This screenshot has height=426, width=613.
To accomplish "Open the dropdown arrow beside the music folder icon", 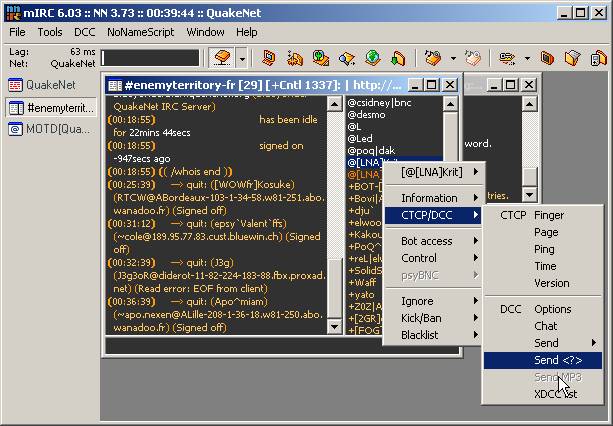I will [x=453, y=59].
